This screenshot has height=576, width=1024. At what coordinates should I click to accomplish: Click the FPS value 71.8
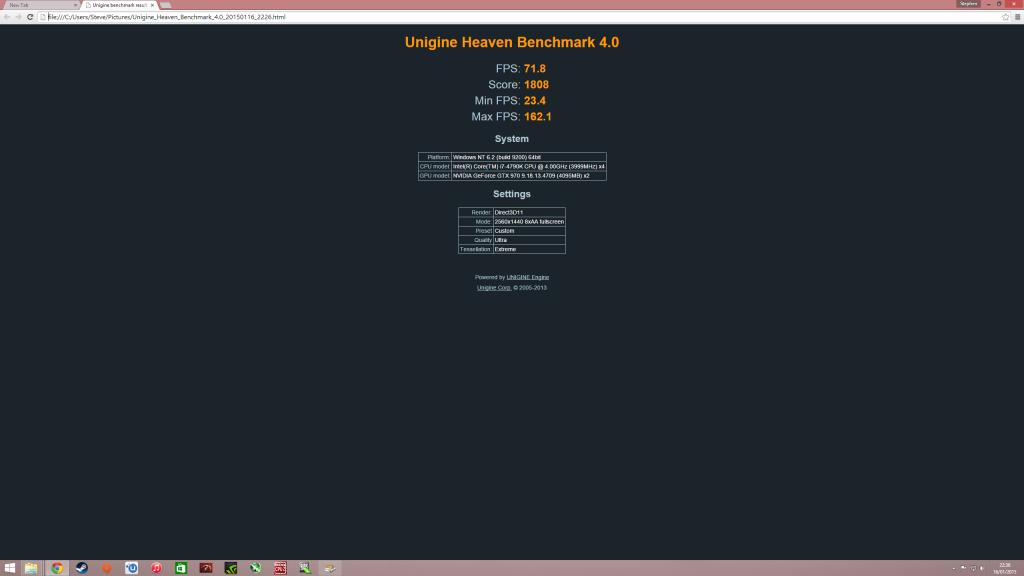tap(535, 69)
